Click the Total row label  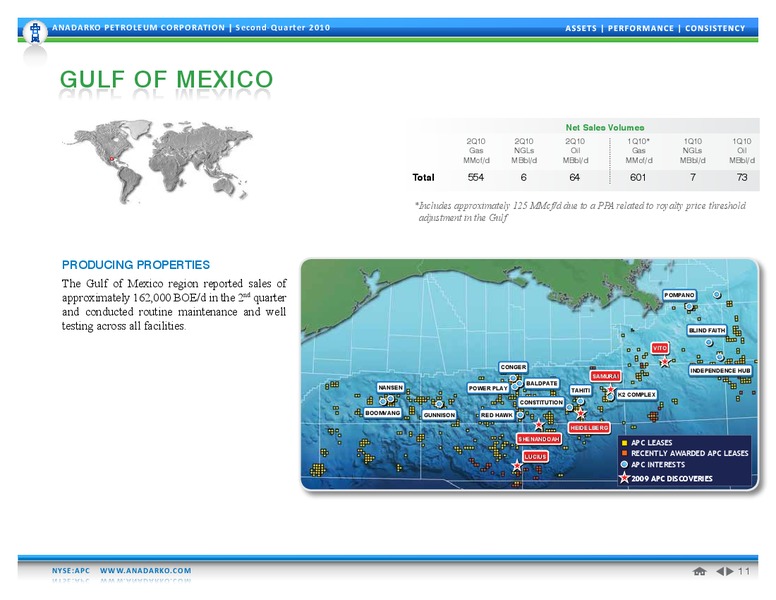point(423,177)
